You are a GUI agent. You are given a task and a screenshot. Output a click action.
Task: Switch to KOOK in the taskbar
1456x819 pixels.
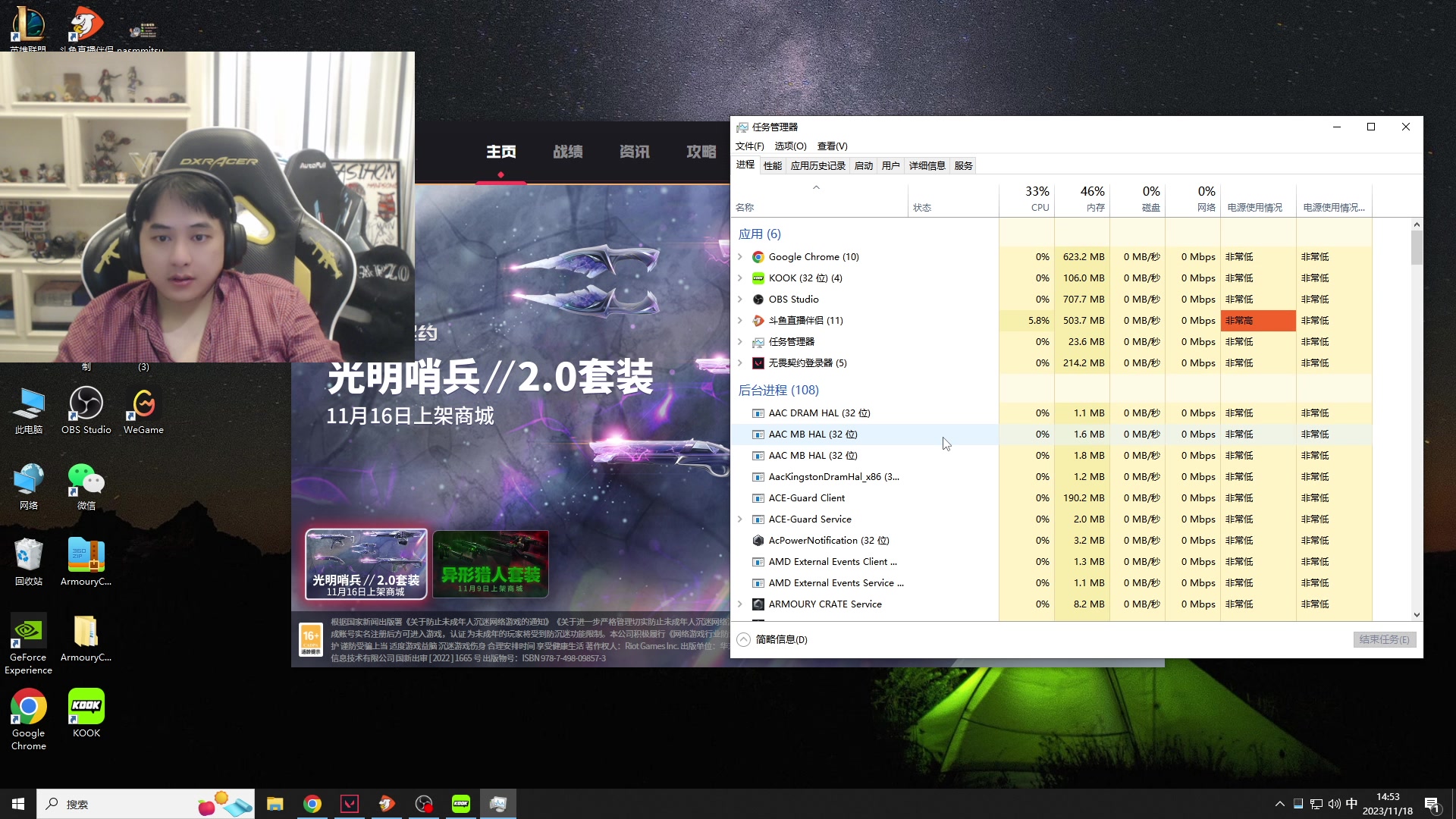pos(460,804)
